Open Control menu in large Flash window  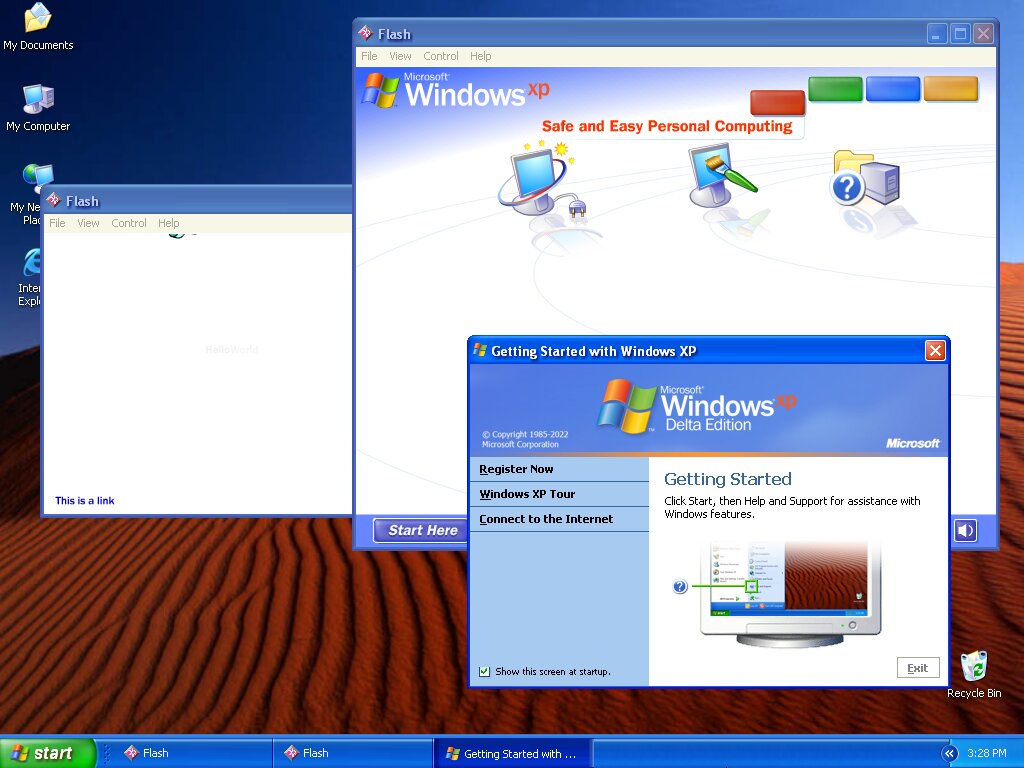pos(441,56)
